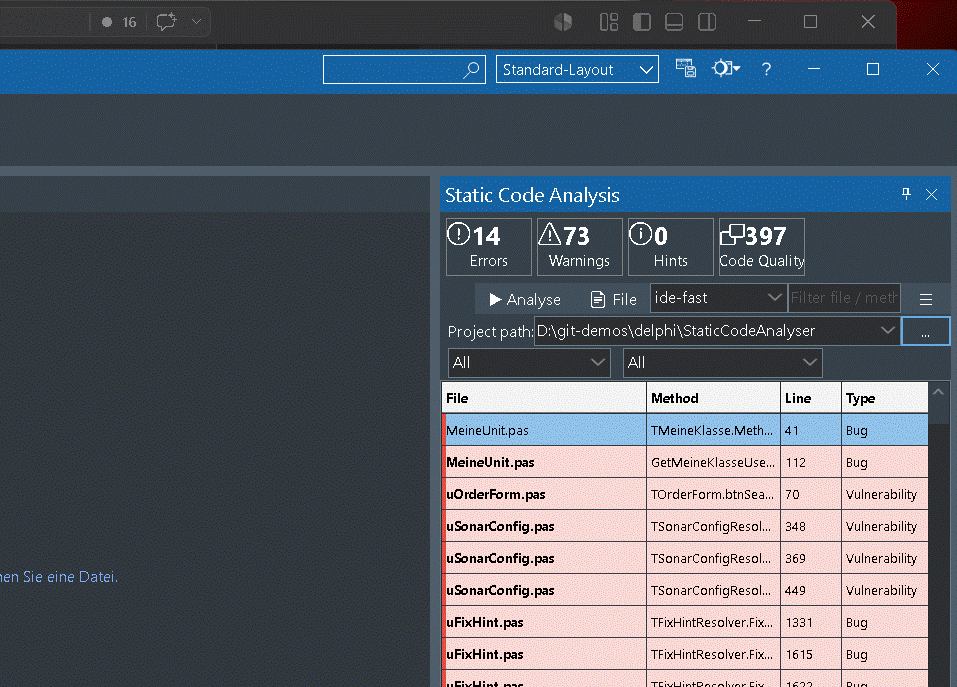Image resolution: width=957 pixels, height=687 pixels.
Task: Click Vulnerability type cell for line 70
Action: 885,494
